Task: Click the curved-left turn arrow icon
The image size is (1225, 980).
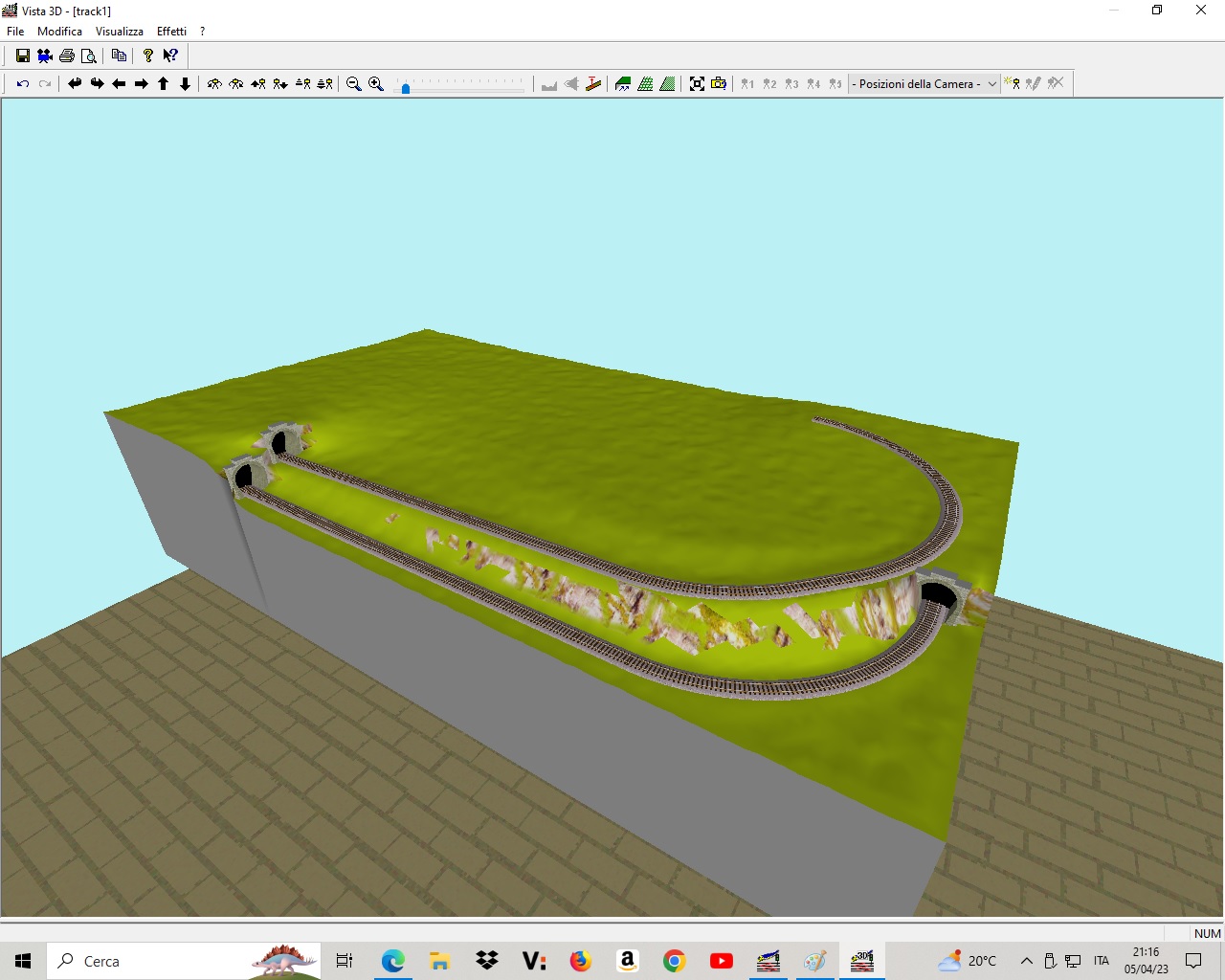Action: (75, 84)
